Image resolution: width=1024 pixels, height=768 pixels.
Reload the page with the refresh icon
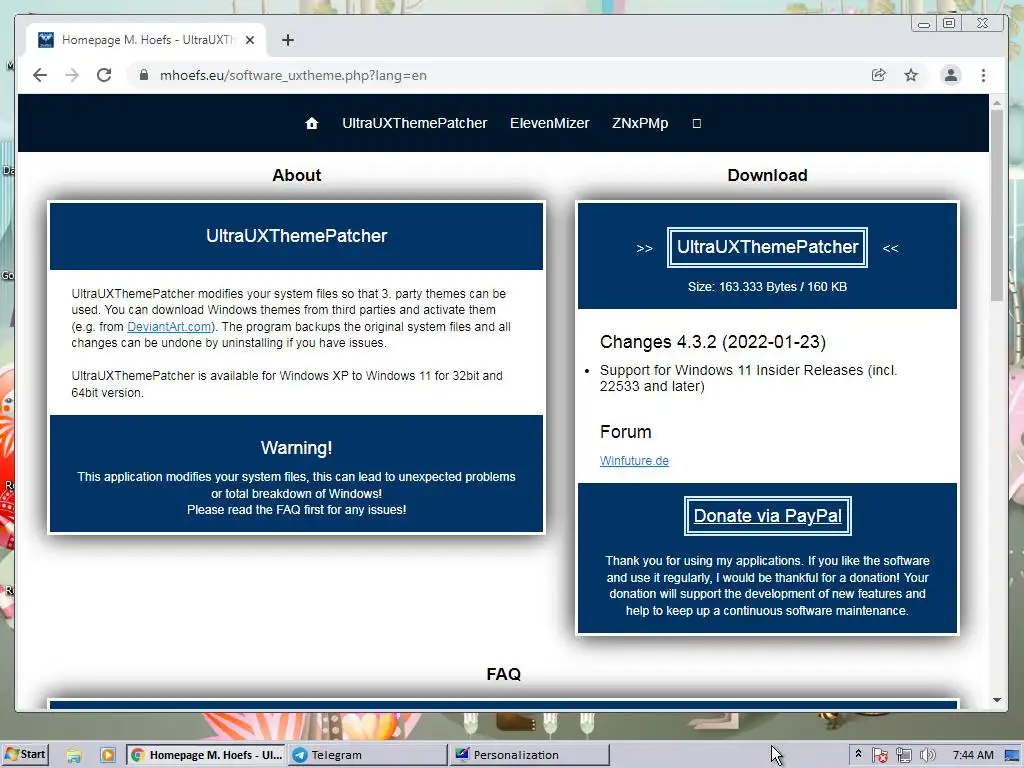click(104, 75)
